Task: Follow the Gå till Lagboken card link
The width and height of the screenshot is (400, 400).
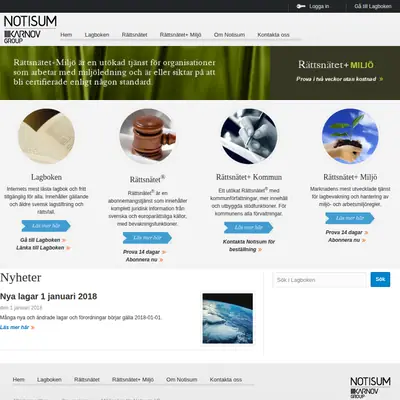Action: [x=43, y=240]
